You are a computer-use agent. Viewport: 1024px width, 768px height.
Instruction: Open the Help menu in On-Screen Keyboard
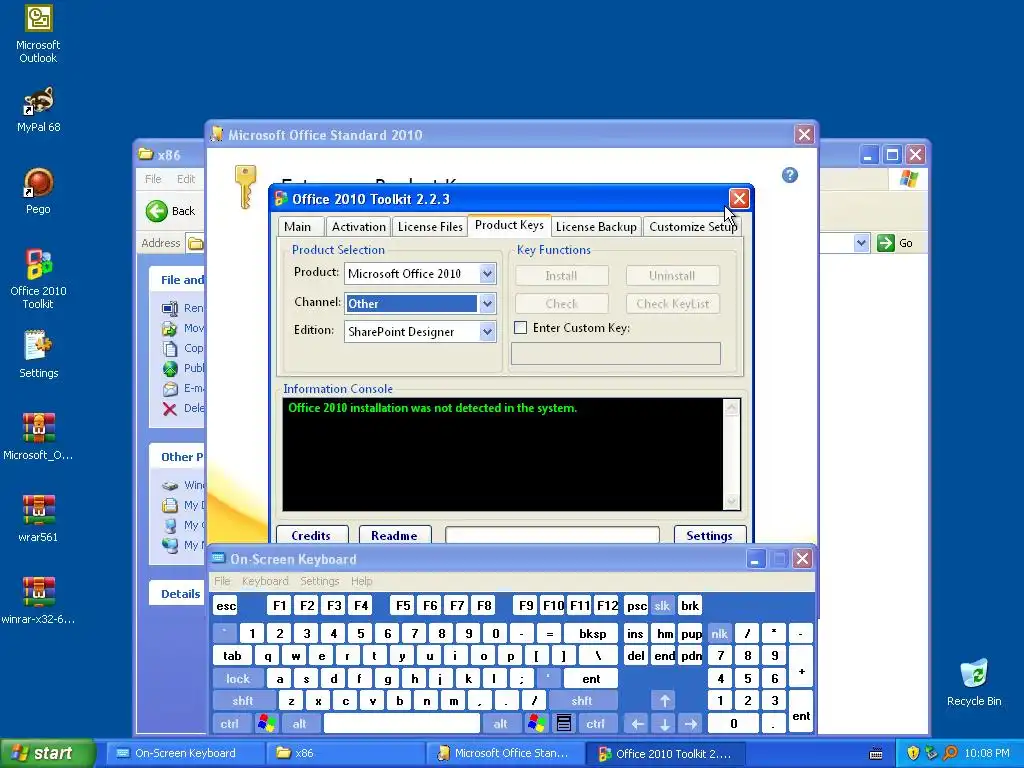(361, 581)
